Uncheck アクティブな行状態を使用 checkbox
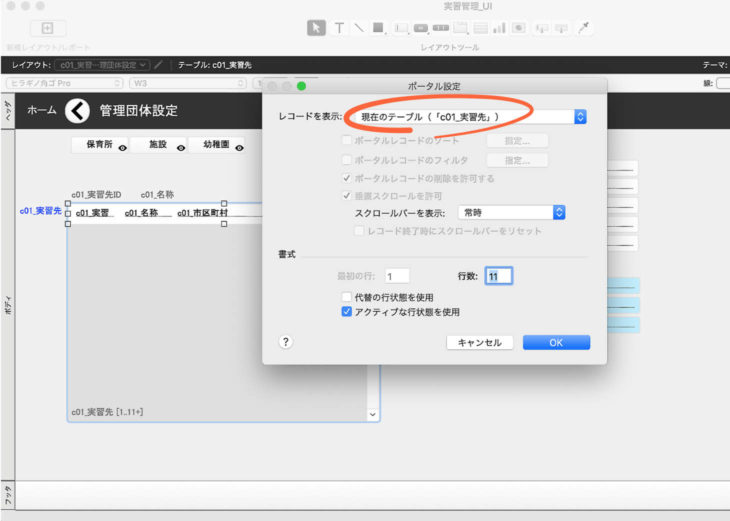Viewport: 730px width, 521px height. pos(347,312)
